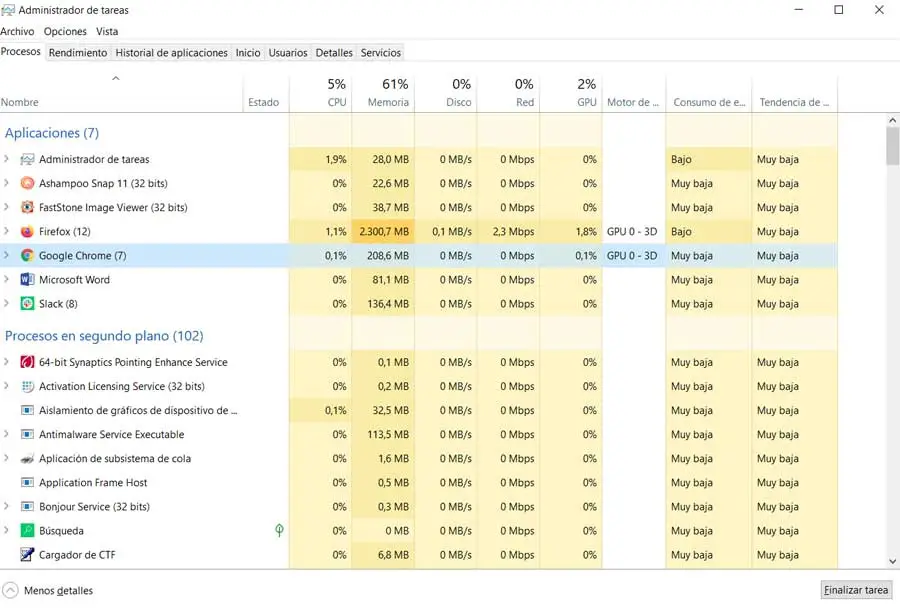Click the scrollbar down arrow

892,562
